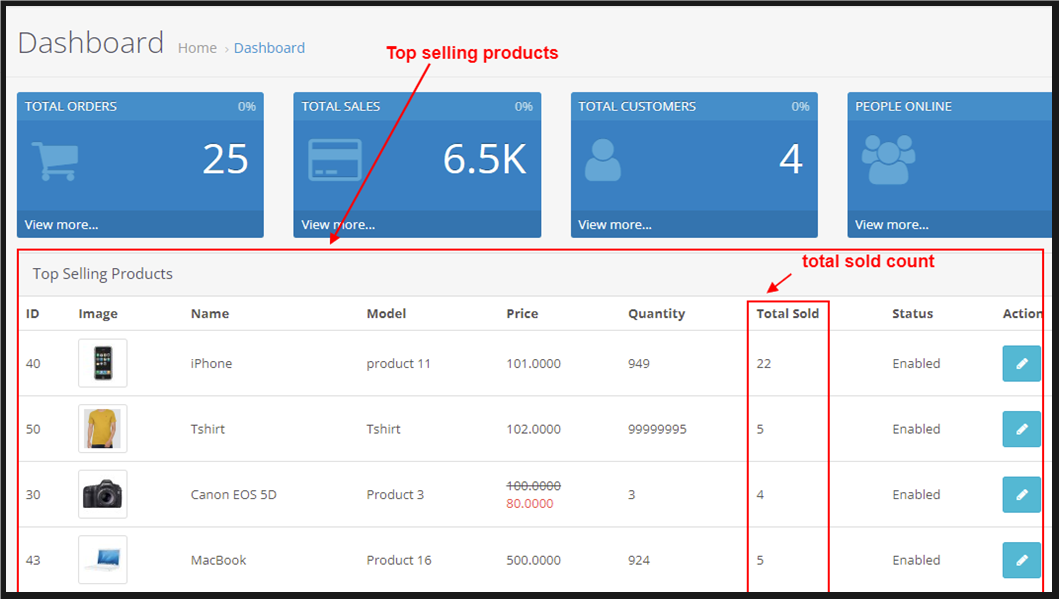The image size is (1059, 599).
Task: Click the iPhone product thumbnail
Action: (x=103, y=364)
